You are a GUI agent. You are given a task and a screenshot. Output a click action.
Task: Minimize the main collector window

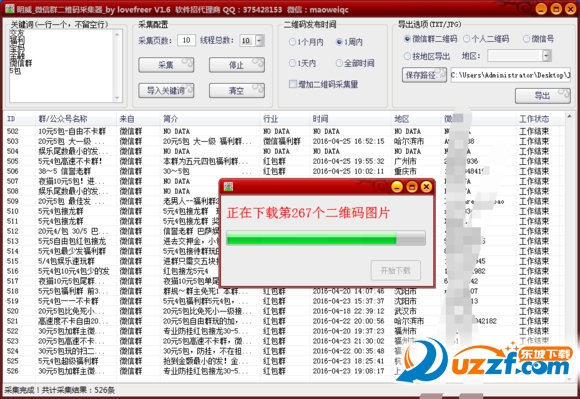coord(541,9)
